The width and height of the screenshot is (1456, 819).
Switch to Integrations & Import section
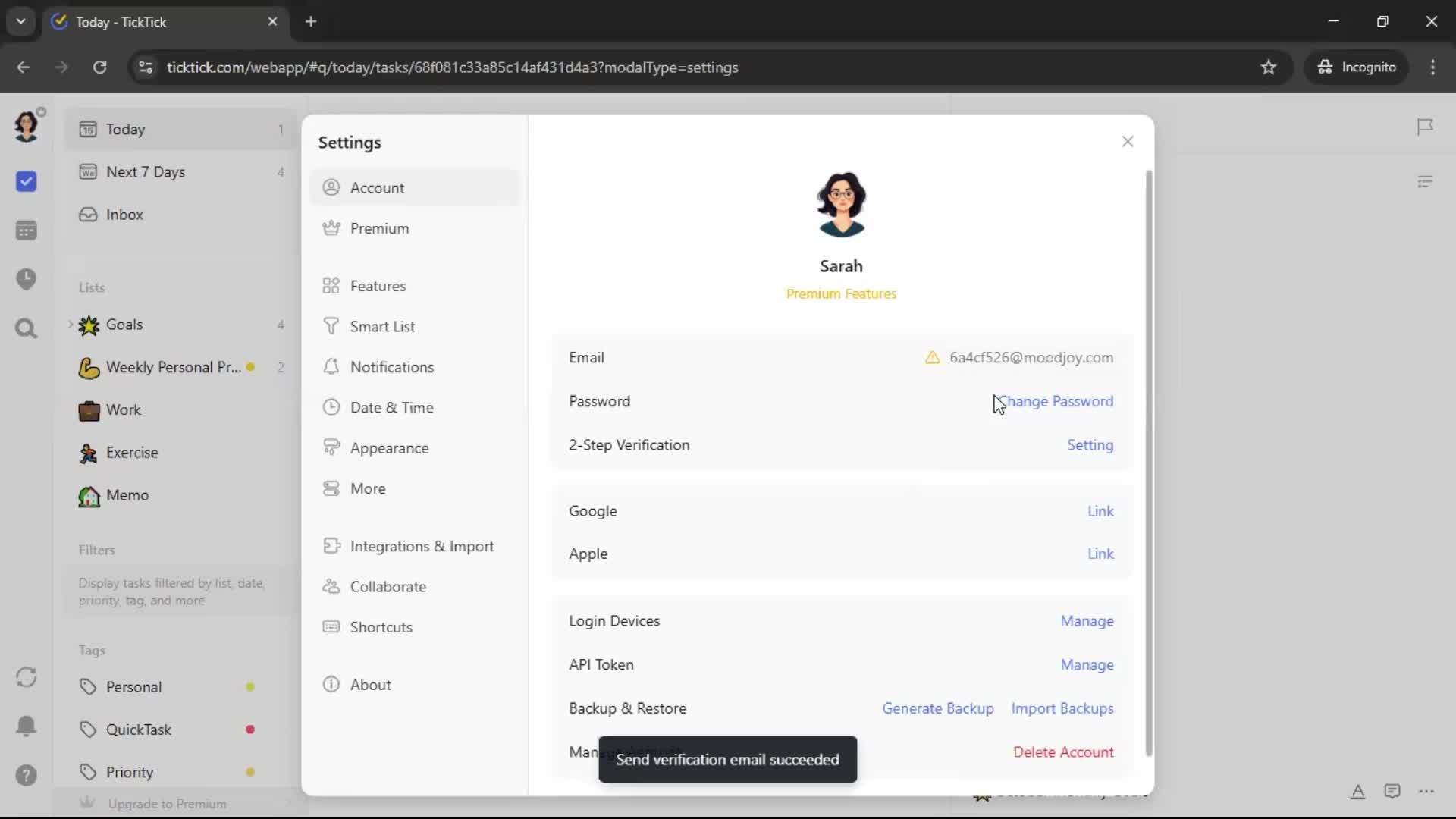tap(422, 546)
